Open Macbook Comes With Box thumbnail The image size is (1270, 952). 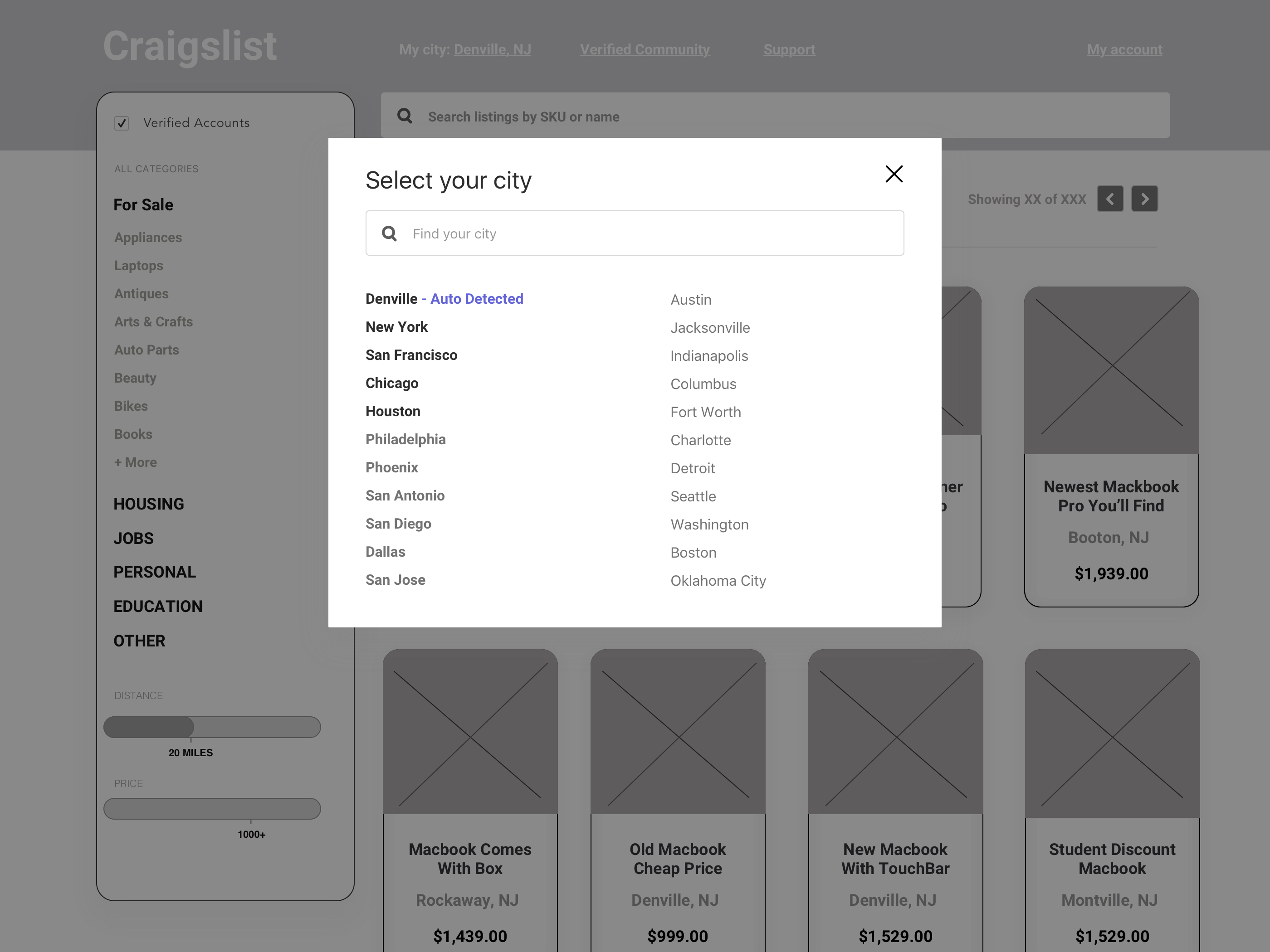tap(470, 732)
